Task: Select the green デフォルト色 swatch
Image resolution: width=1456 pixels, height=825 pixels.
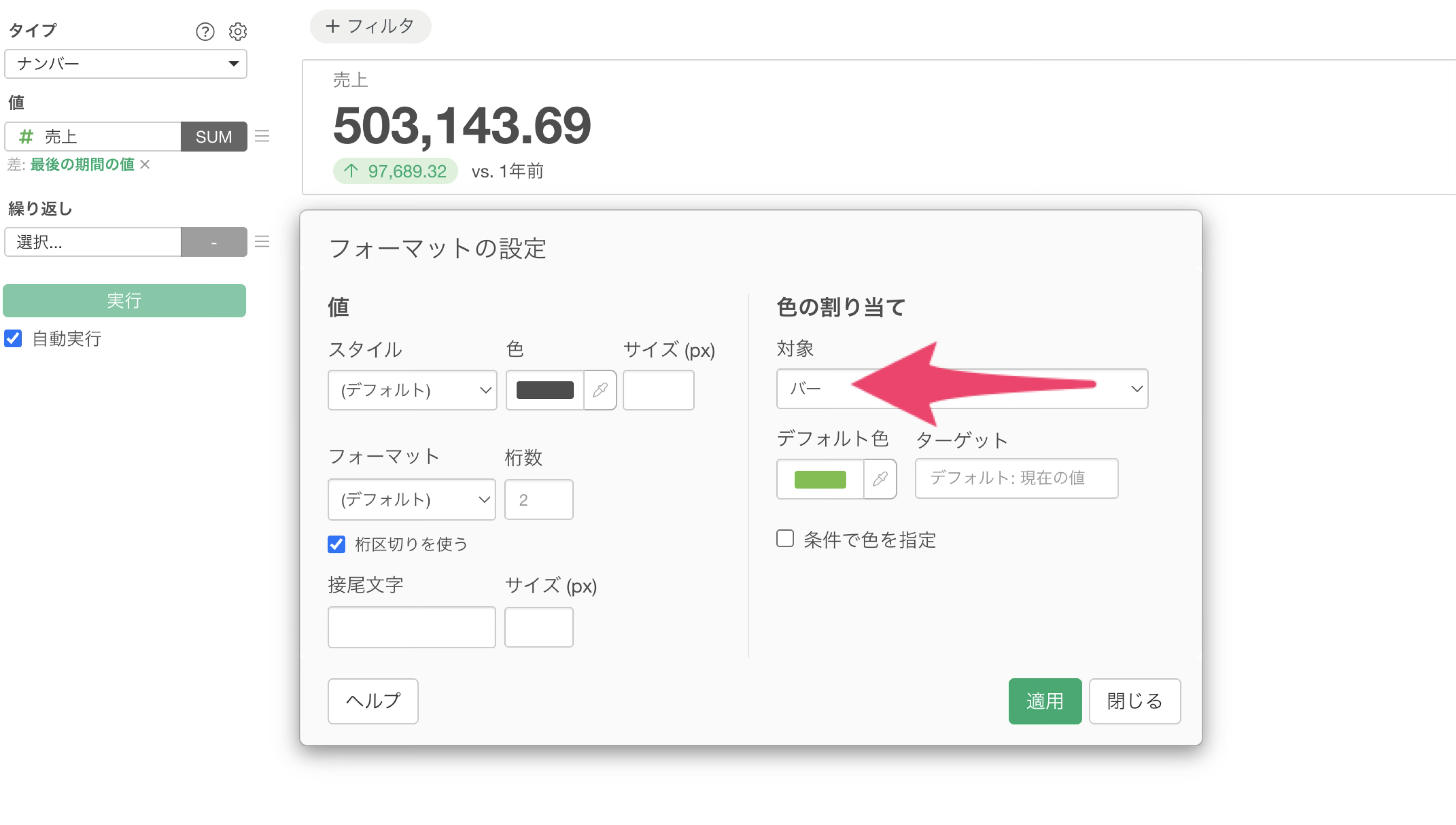Action: (820, 480)
